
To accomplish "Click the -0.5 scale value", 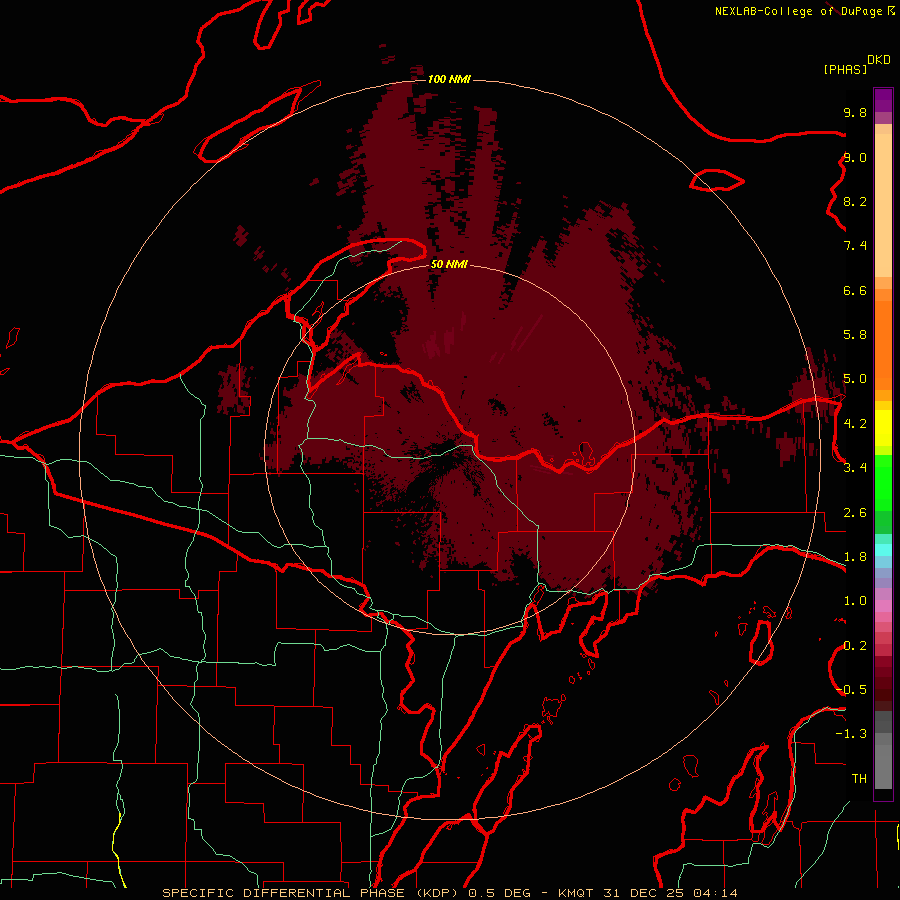I will (x=851, y=690).
